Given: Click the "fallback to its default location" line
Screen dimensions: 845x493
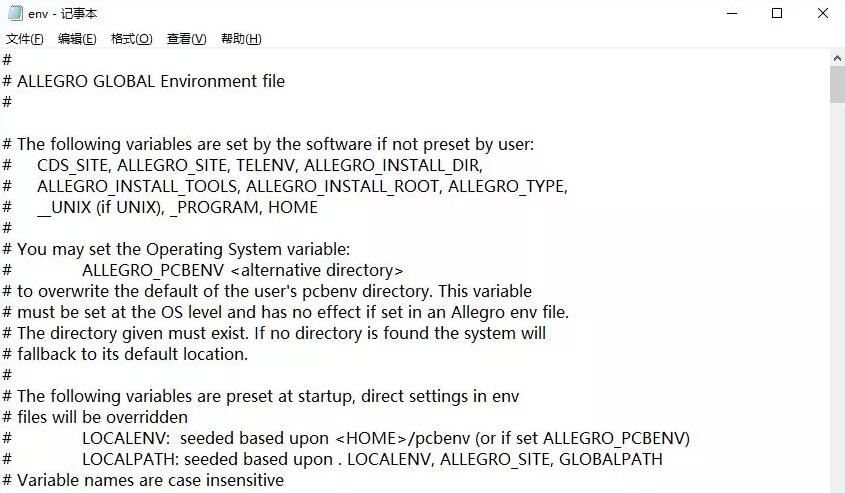Looking at the screenshot, I should (x=132, y=354).
